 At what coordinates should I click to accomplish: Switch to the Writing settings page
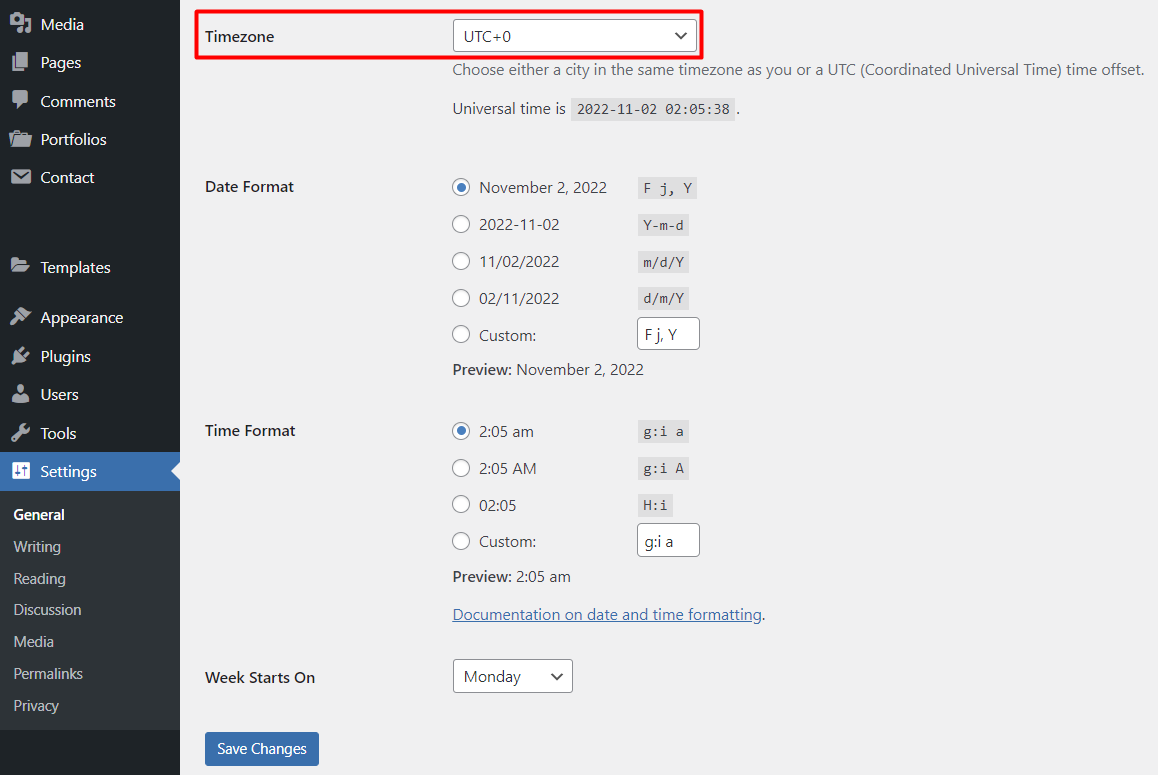37,546
